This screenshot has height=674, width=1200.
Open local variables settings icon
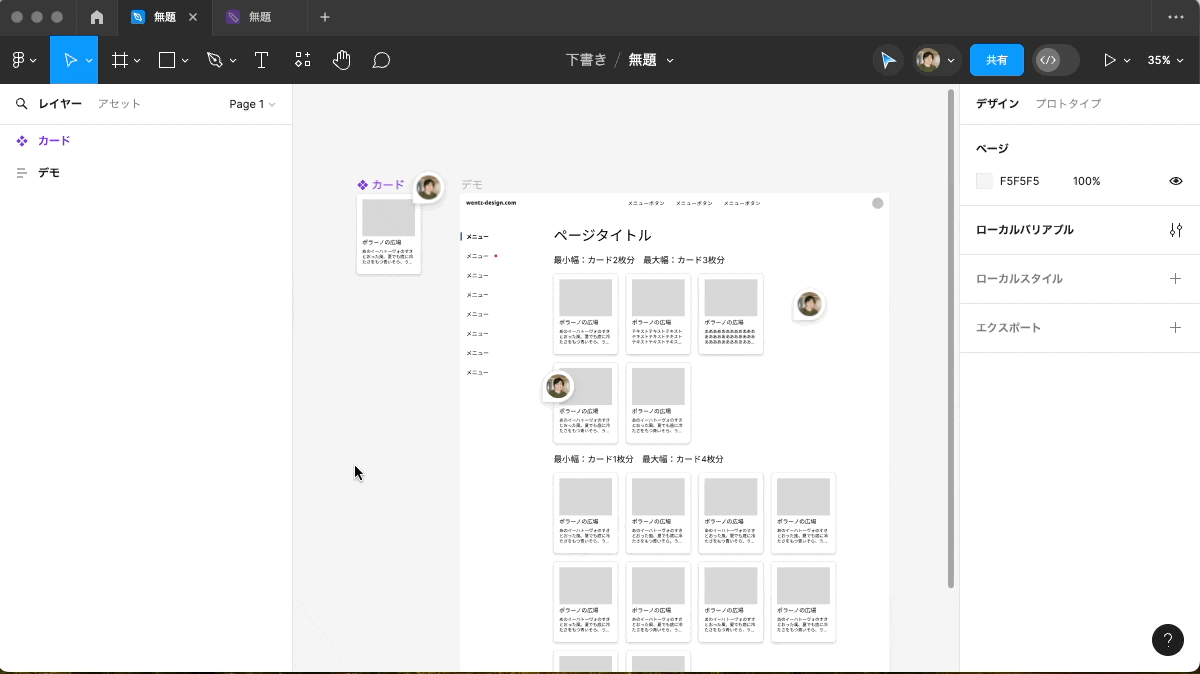[x=1175, y=230]
